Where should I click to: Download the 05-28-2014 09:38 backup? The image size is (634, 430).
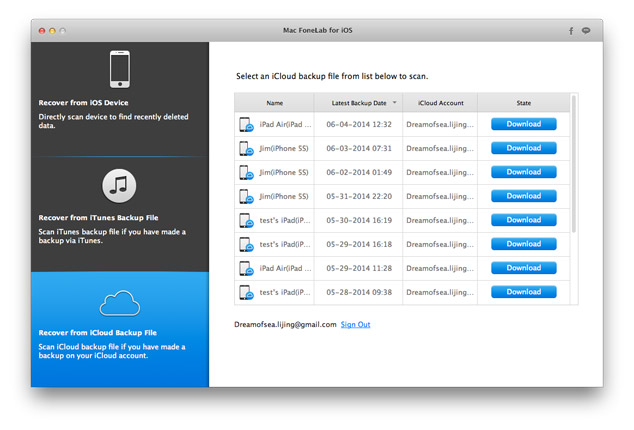[x=524, y=292]
